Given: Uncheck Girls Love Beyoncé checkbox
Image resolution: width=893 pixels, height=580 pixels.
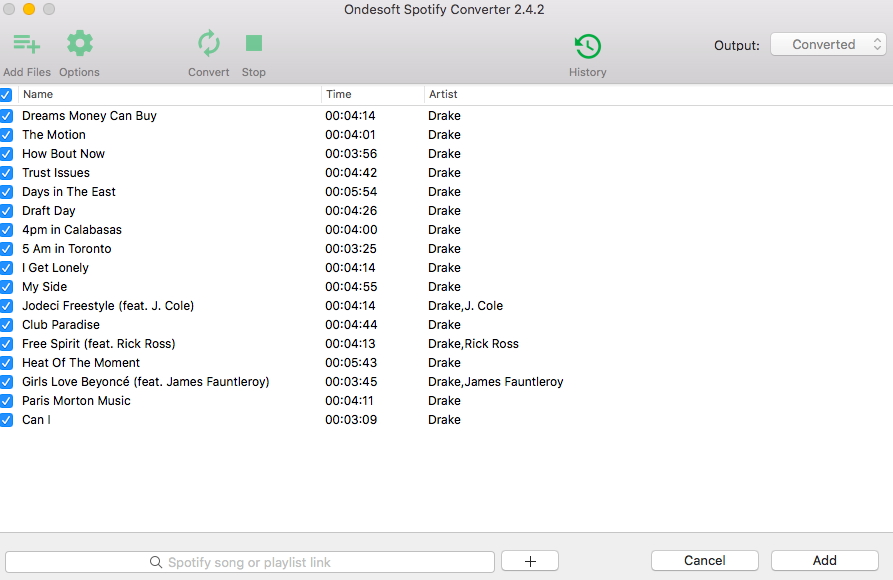Looking at the screenshot, I should (6, 382).
